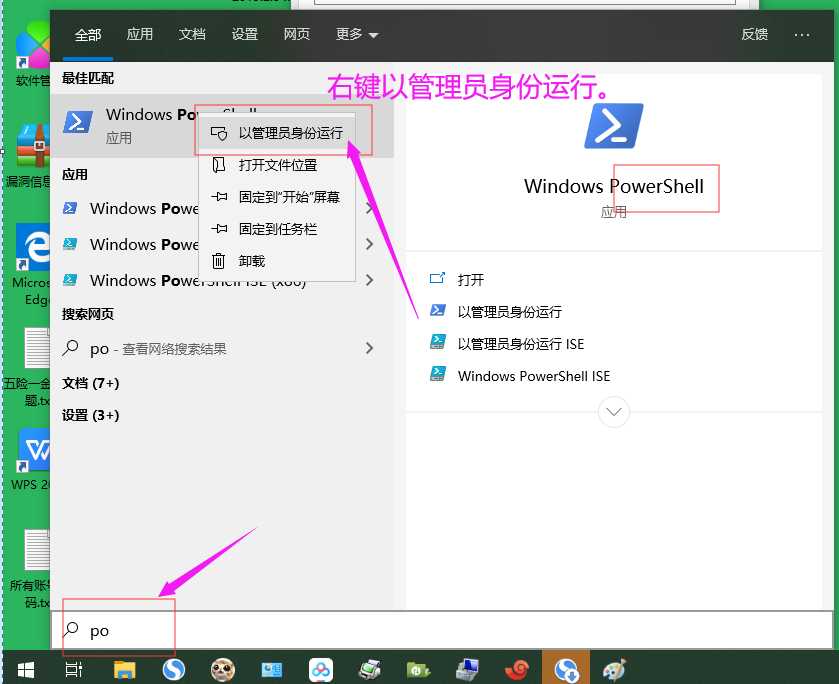Select 固定到任务栏 in context menu
This screenshot has height=684, width=839.
coord(277,229)
